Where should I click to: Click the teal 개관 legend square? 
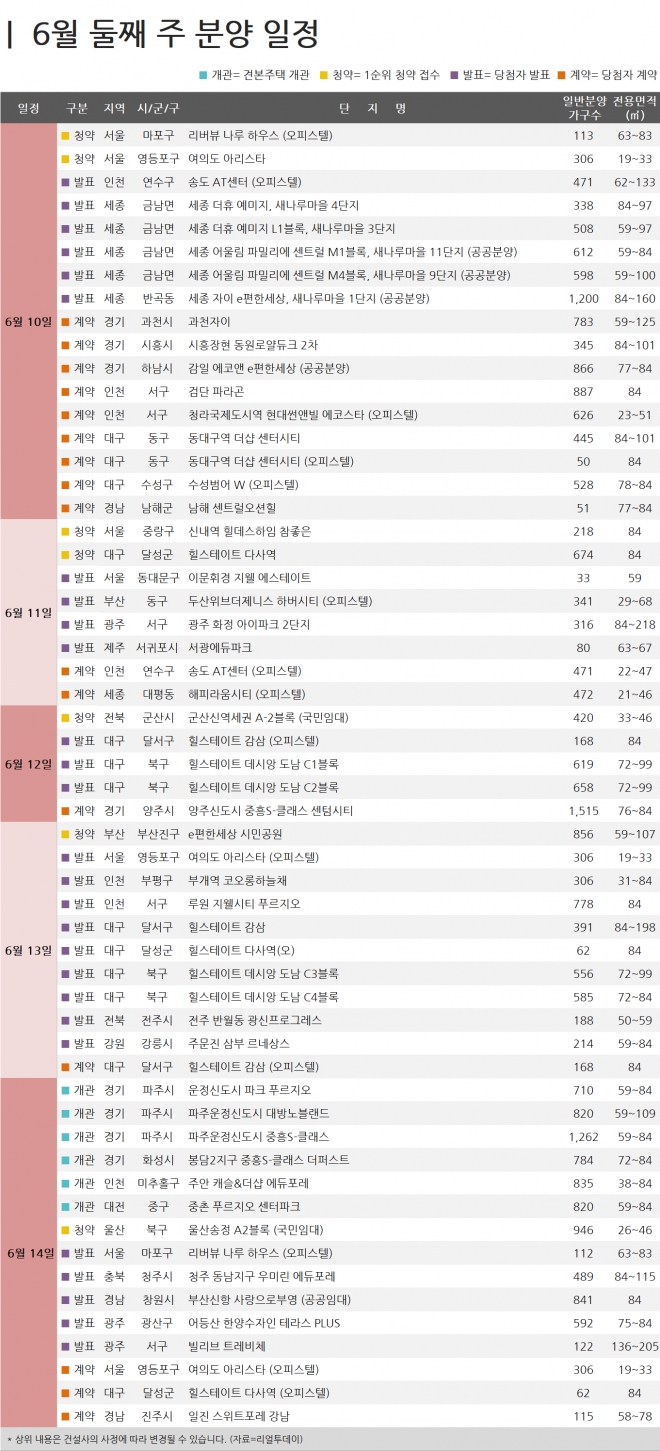tap(203, 75)
